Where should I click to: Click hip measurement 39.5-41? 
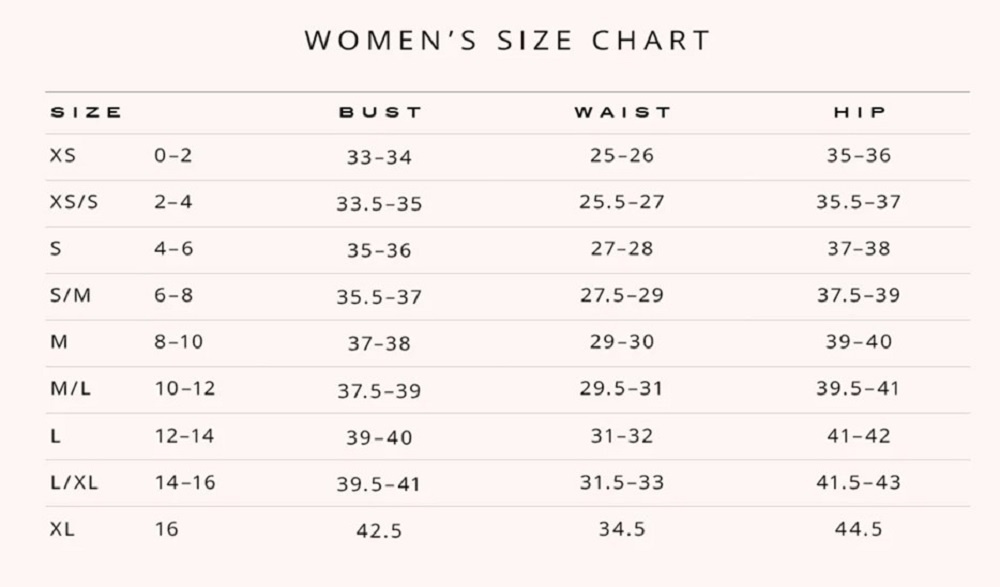(x=858, y=389)
